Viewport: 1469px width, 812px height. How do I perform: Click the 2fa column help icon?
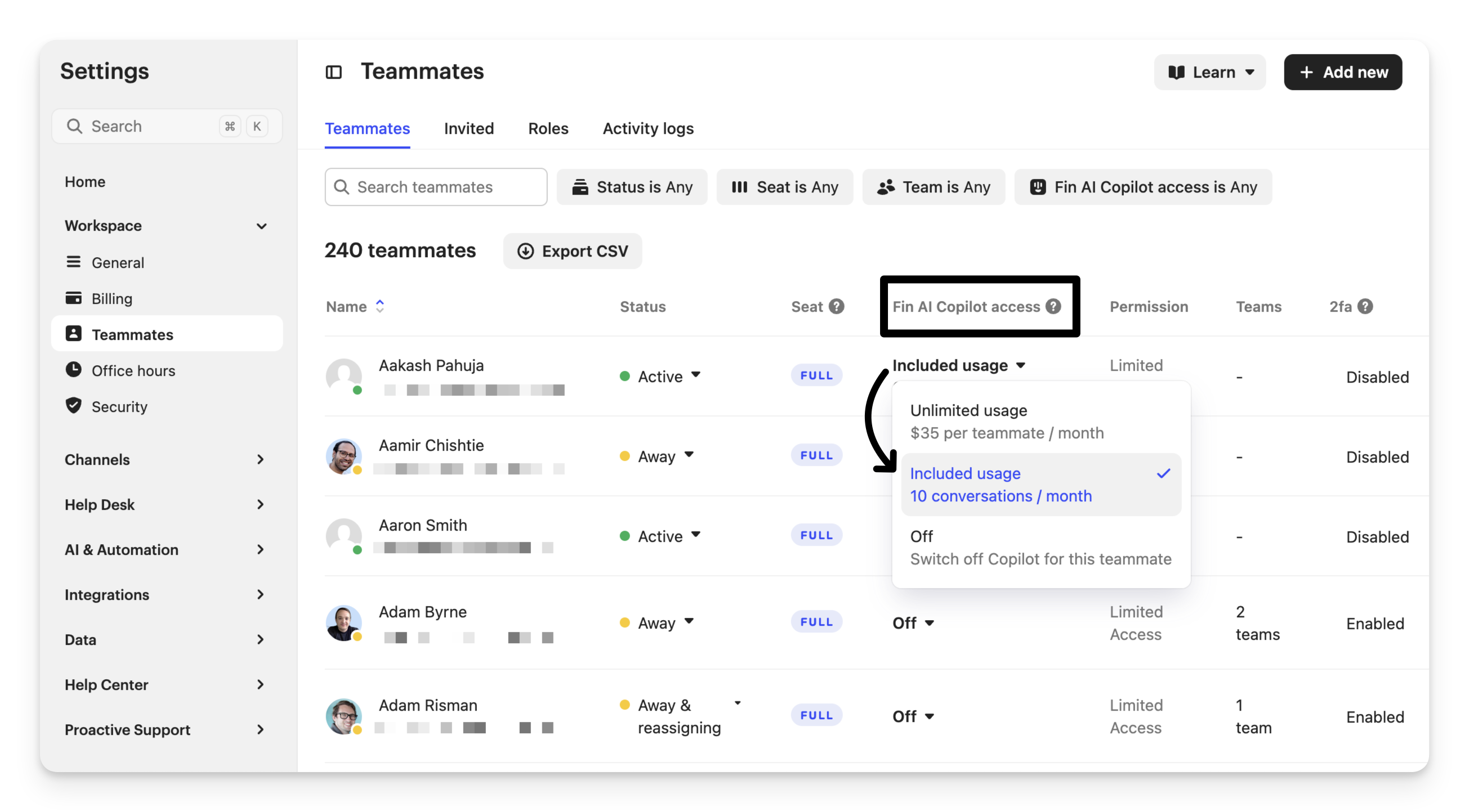coord(1365,307)
